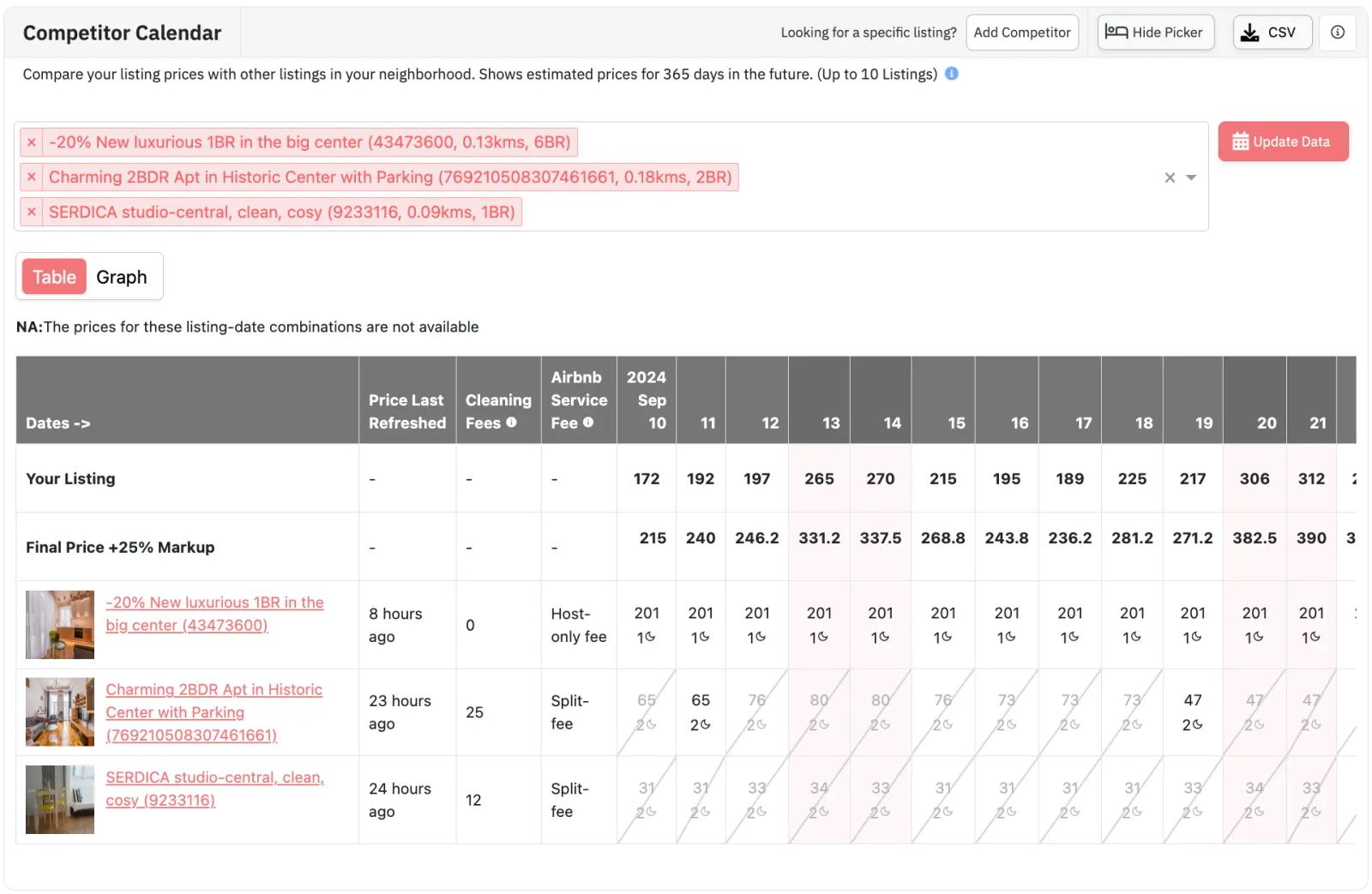Click the 2024 Sep 10 date column header
The height and width of the screenshot is (894, 1372).
point(647,399)
